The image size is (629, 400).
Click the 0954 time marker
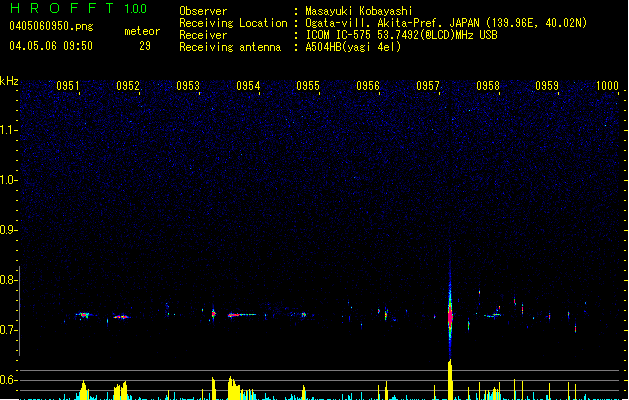[x=248, y=85]
